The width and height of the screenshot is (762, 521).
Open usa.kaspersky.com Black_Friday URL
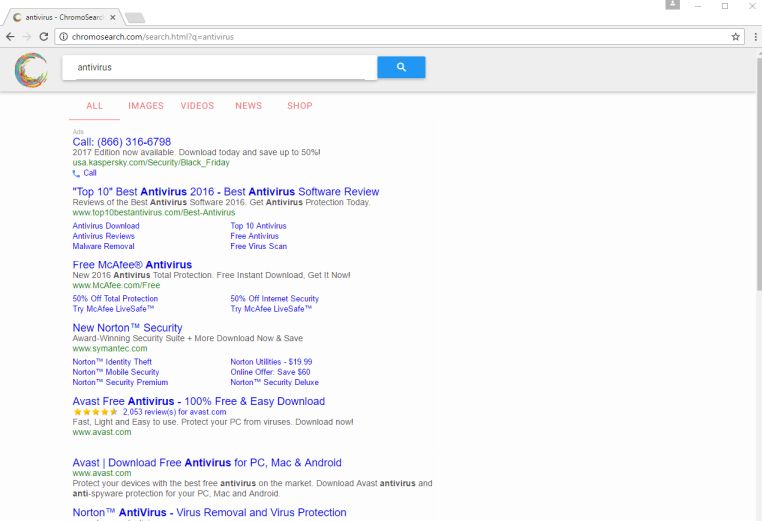[151, 162]
